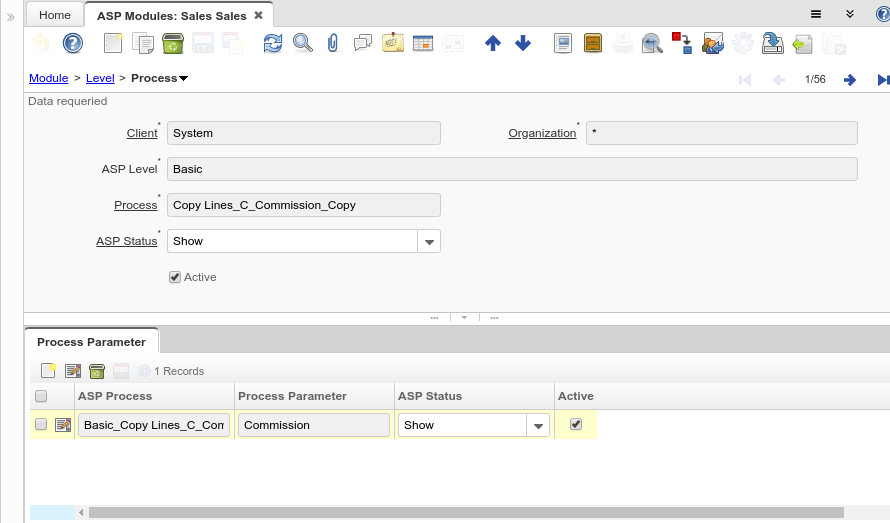Open the ASP Status dropdown in form
The image size is (890, 523).
tap(428, 241)
